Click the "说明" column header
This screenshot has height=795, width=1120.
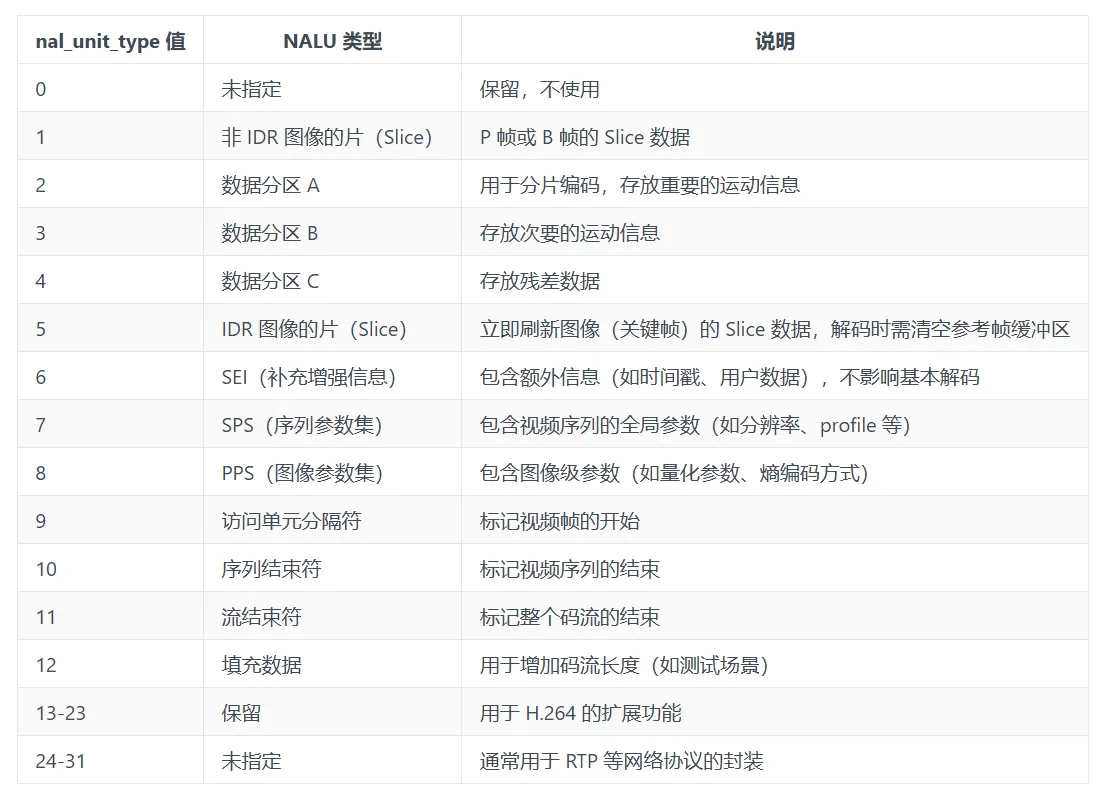(x=774, y=41)
